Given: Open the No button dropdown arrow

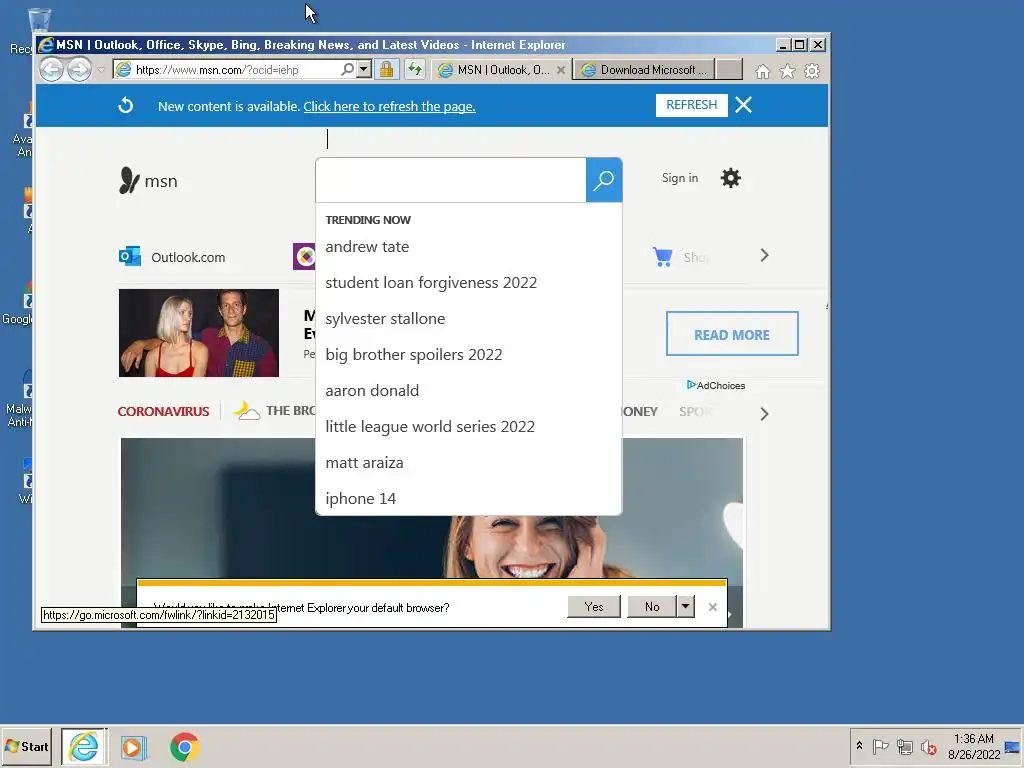Looking at the screenshot, I should click(x=686, y=607).
